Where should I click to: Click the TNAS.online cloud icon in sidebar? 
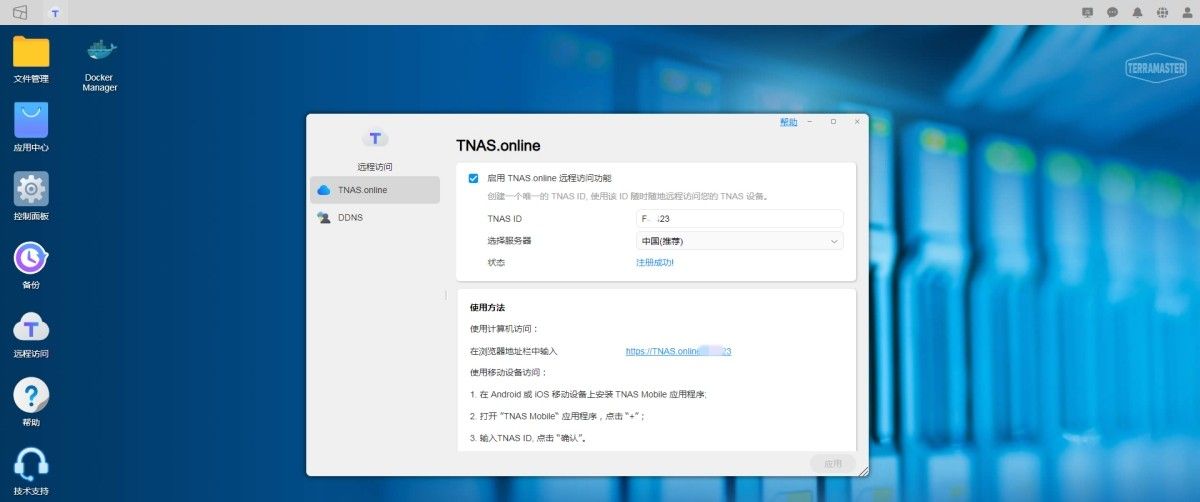click(x=323, y=190)
